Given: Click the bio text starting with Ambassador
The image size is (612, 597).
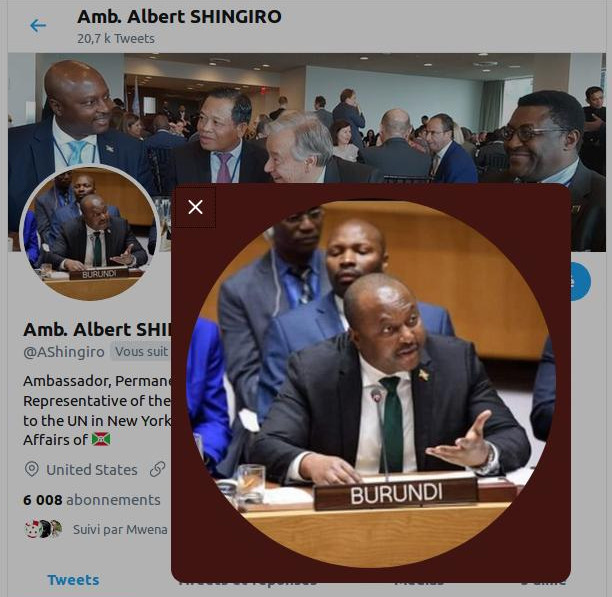Looking at the screenshot, I should tap(98, 410).
